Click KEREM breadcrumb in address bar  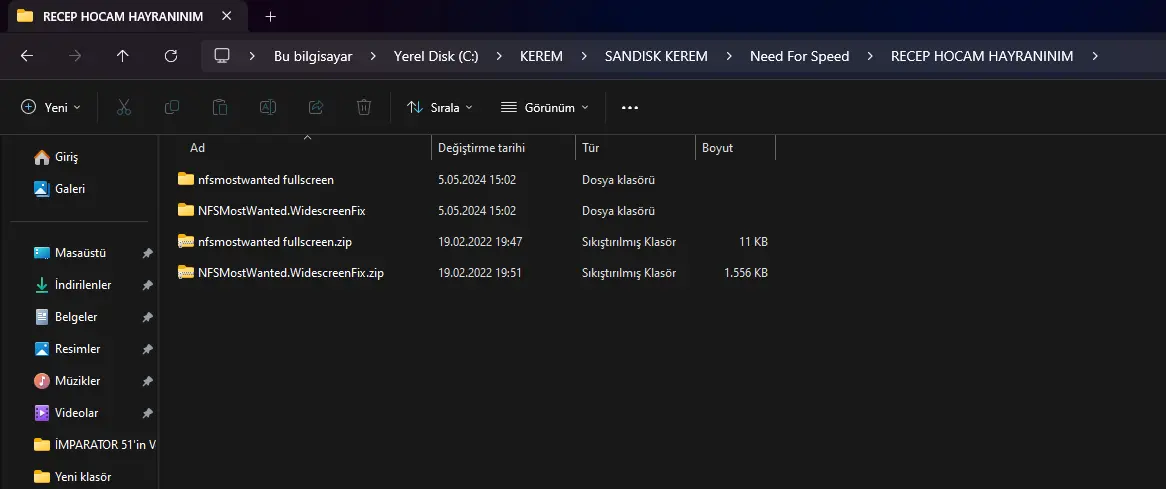click(x=541, y=56)
